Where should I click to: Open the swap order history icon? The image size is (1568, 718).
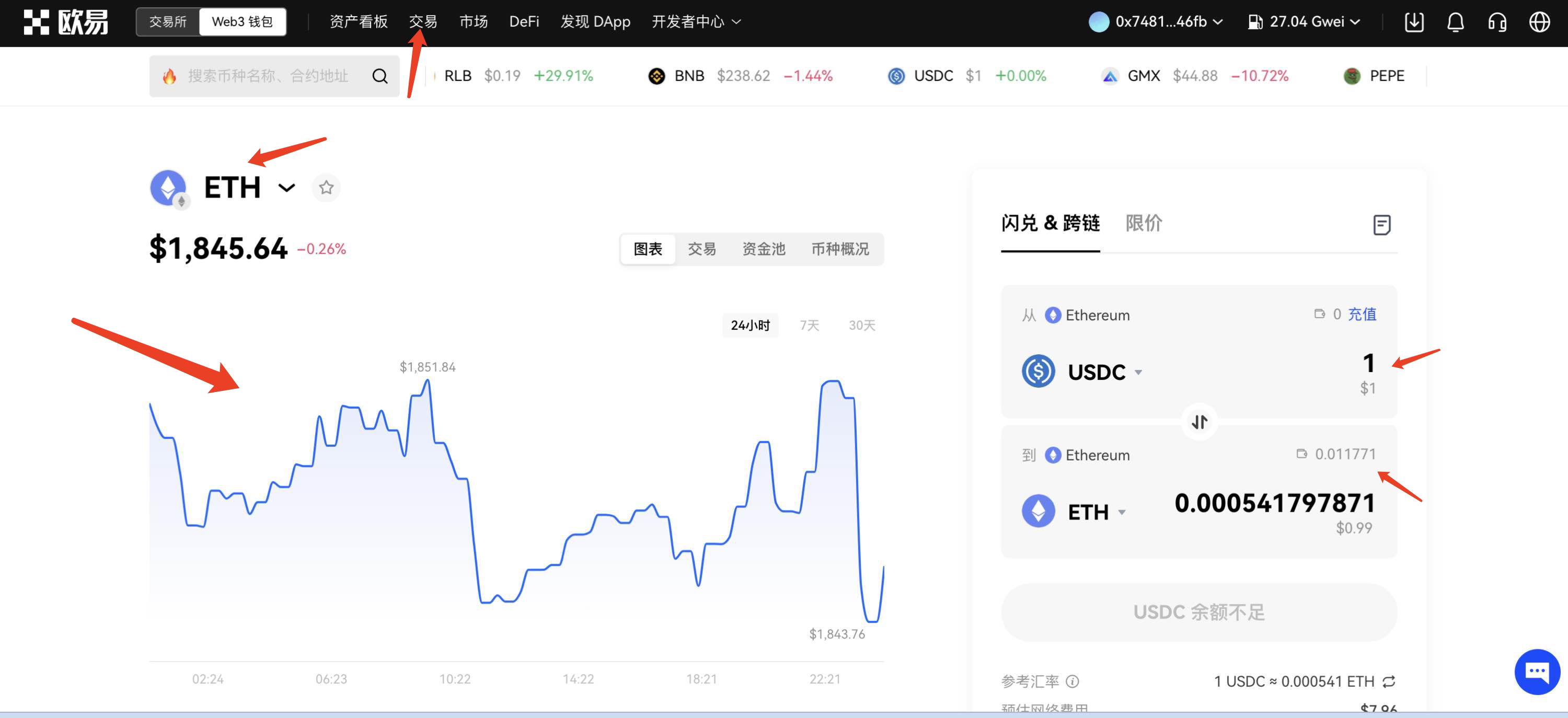pos(1382,225)
